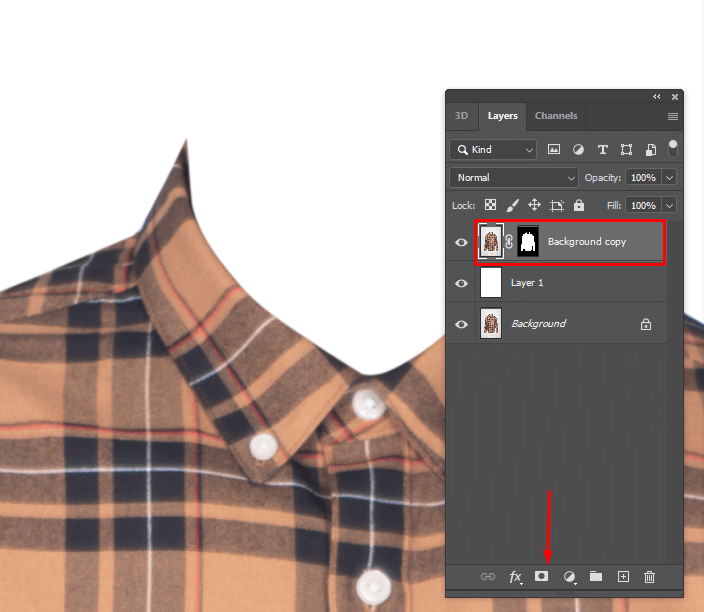Delete layer trash icon

point(649,577)
